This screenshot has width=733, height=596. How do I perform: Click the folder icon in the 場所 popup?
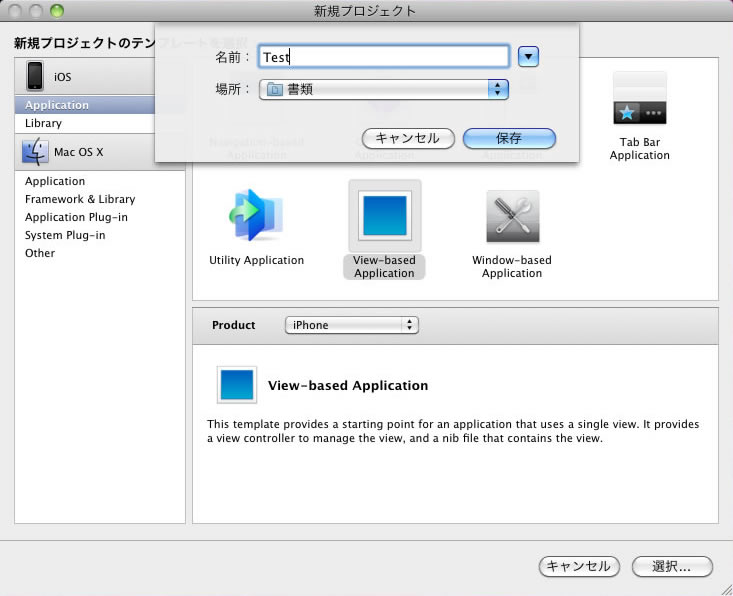click(x=274, y=89)
